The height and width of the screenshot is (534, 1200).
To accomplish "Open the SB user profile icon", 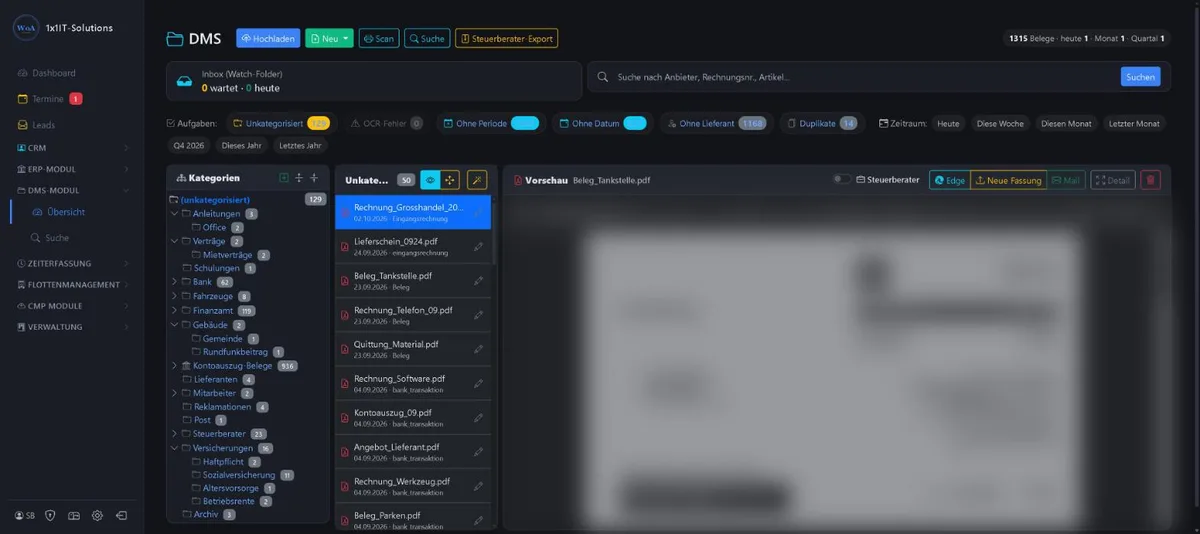I will (25, 515).
